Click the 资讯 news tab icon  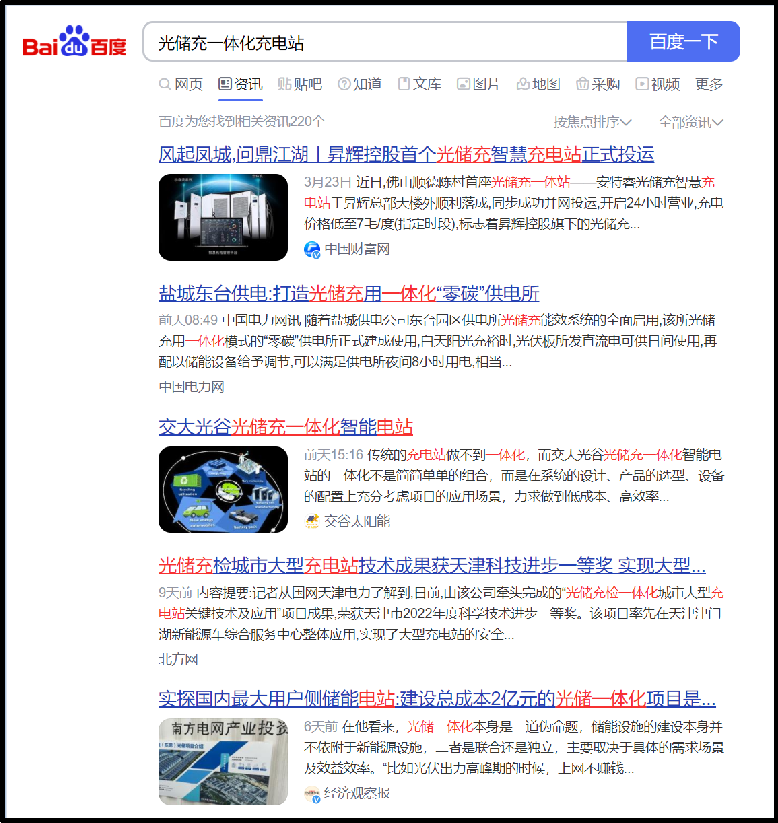tap(225, 83)
